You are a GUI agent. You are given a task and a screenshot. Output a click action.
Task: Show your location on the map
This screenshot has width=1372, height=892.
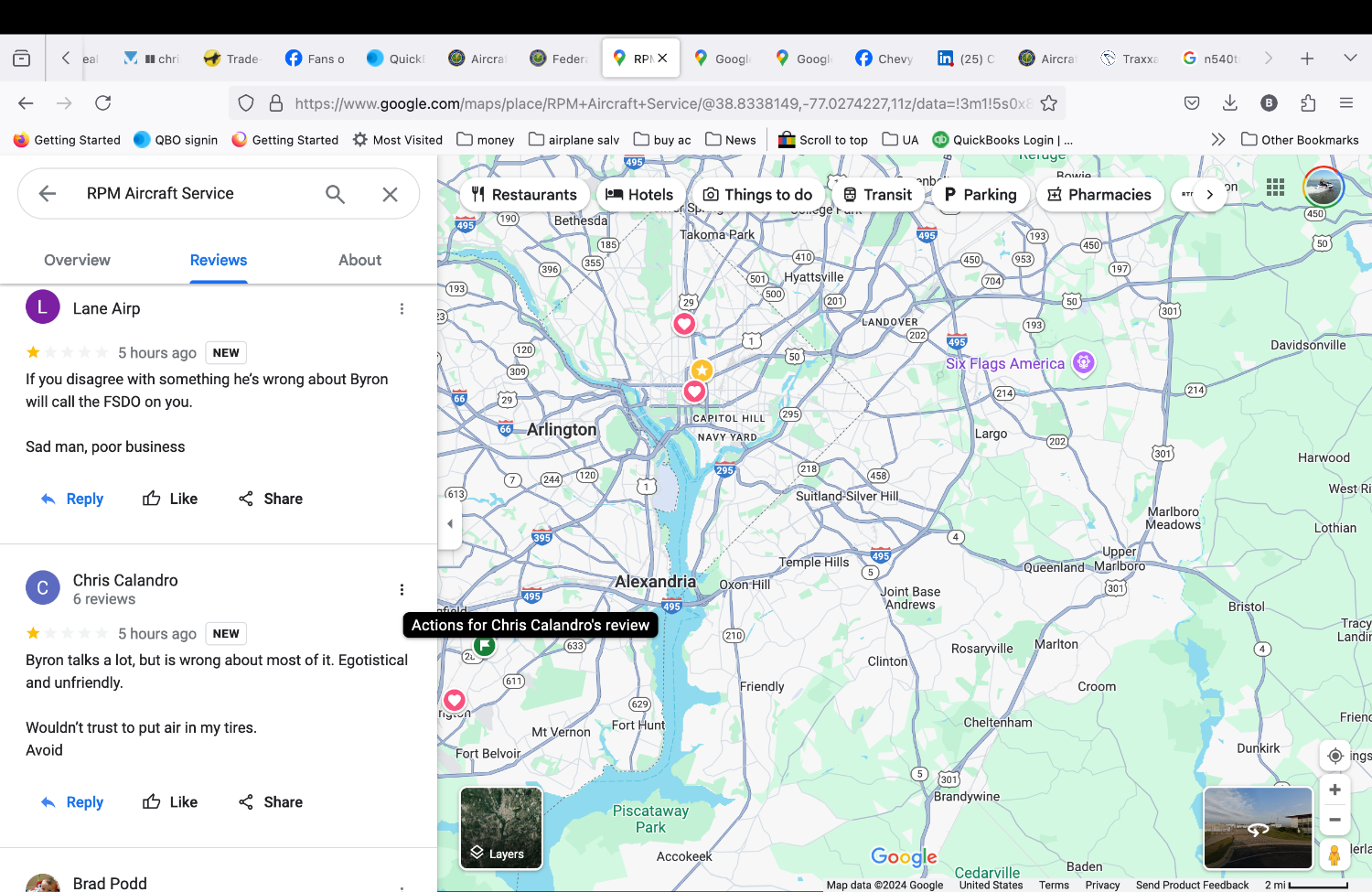click(x=1335, y=756)
